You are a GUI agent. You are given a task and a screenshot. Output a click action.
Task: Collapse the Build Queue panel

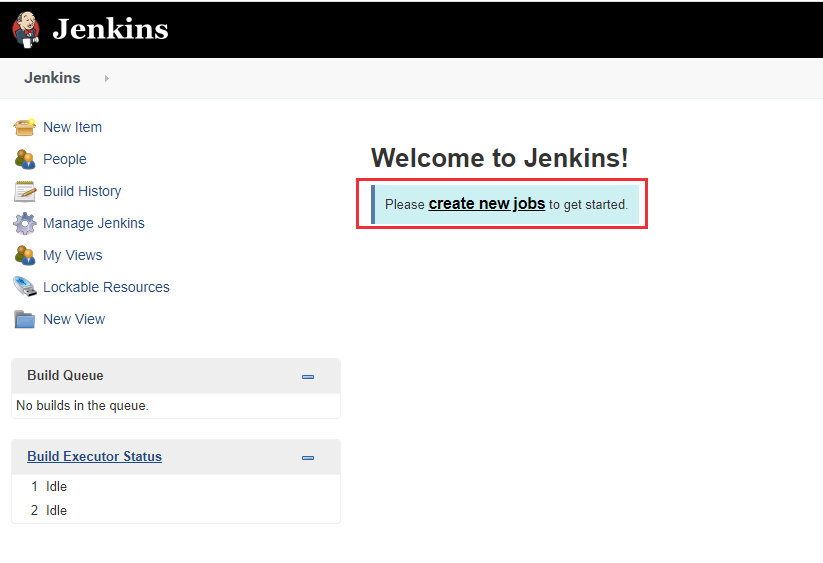pos(308,377)
